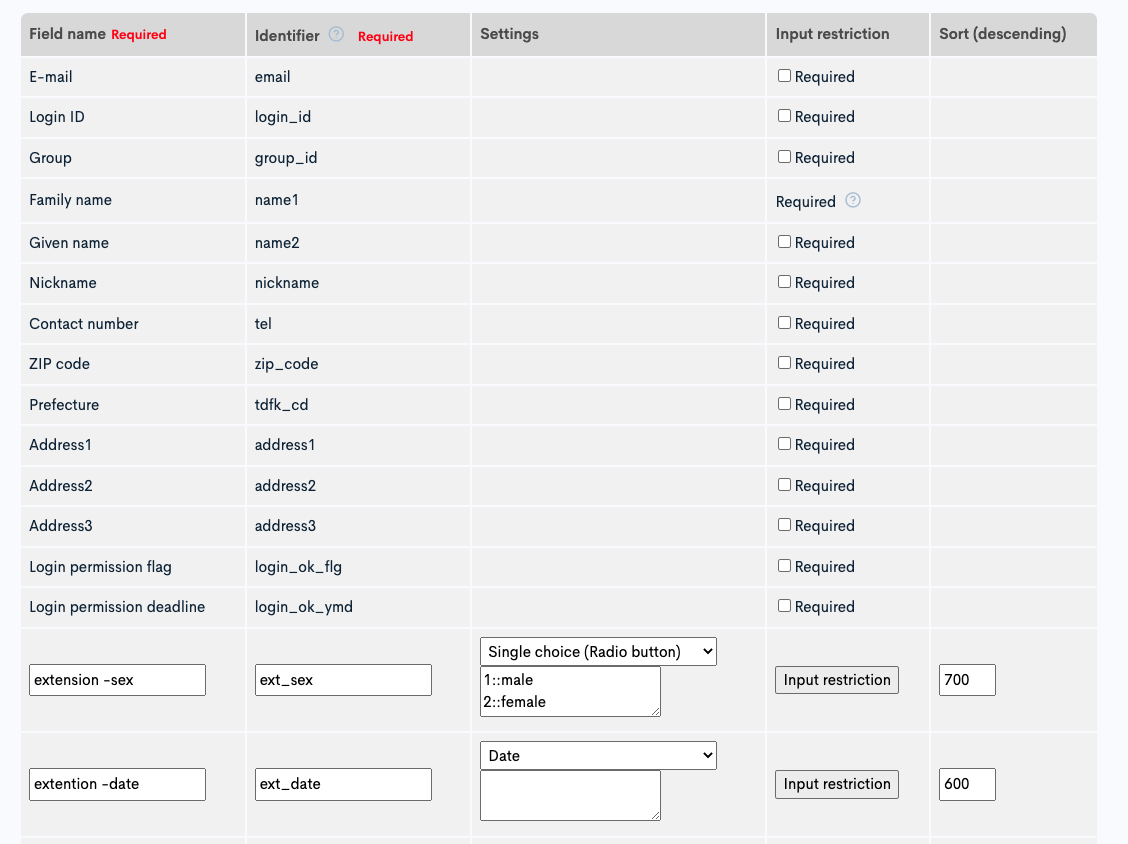Check Required for Contact number
The width and height of the screenshot is (1128, 844).
(x=785, y=322)
